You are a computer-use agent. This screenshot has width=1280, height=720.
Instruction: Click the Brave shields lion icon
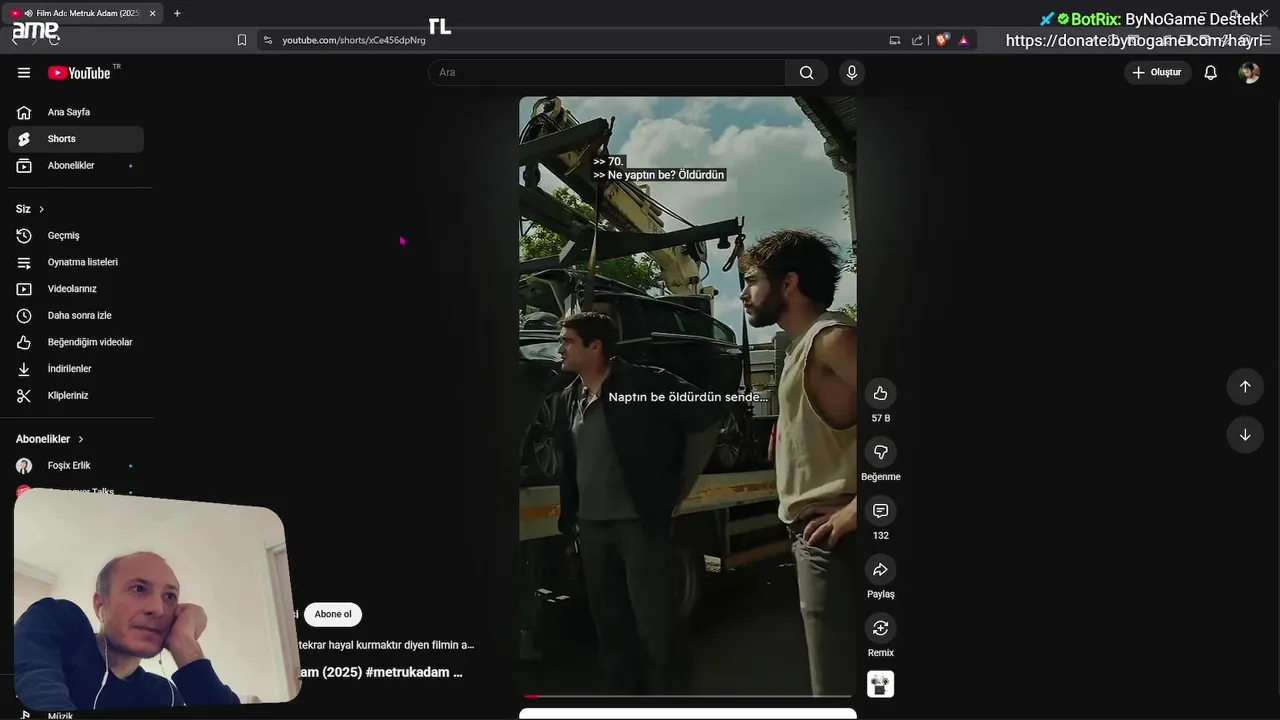tap(942, 40)
